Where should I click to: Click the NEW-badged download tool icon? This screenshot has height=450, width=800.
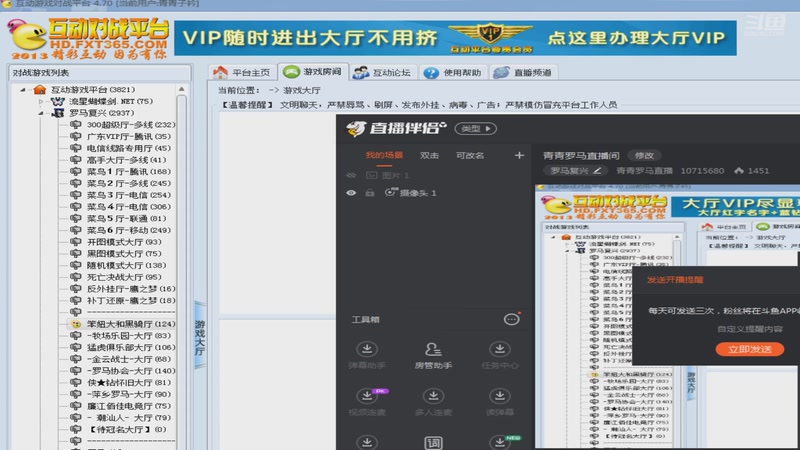click(501, 442)
